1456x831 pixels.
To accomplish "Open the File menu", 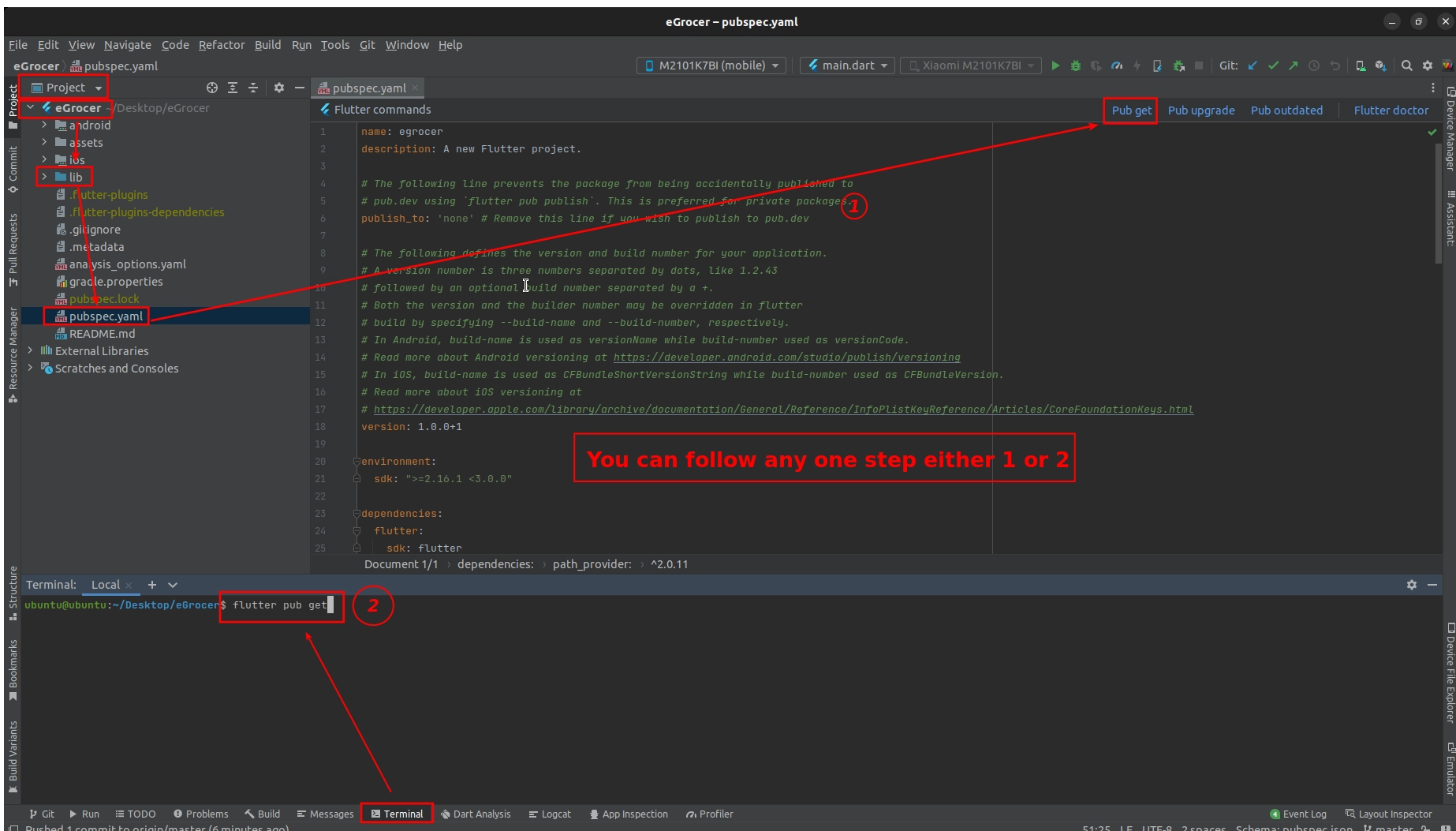I will (x=18, y=45).
